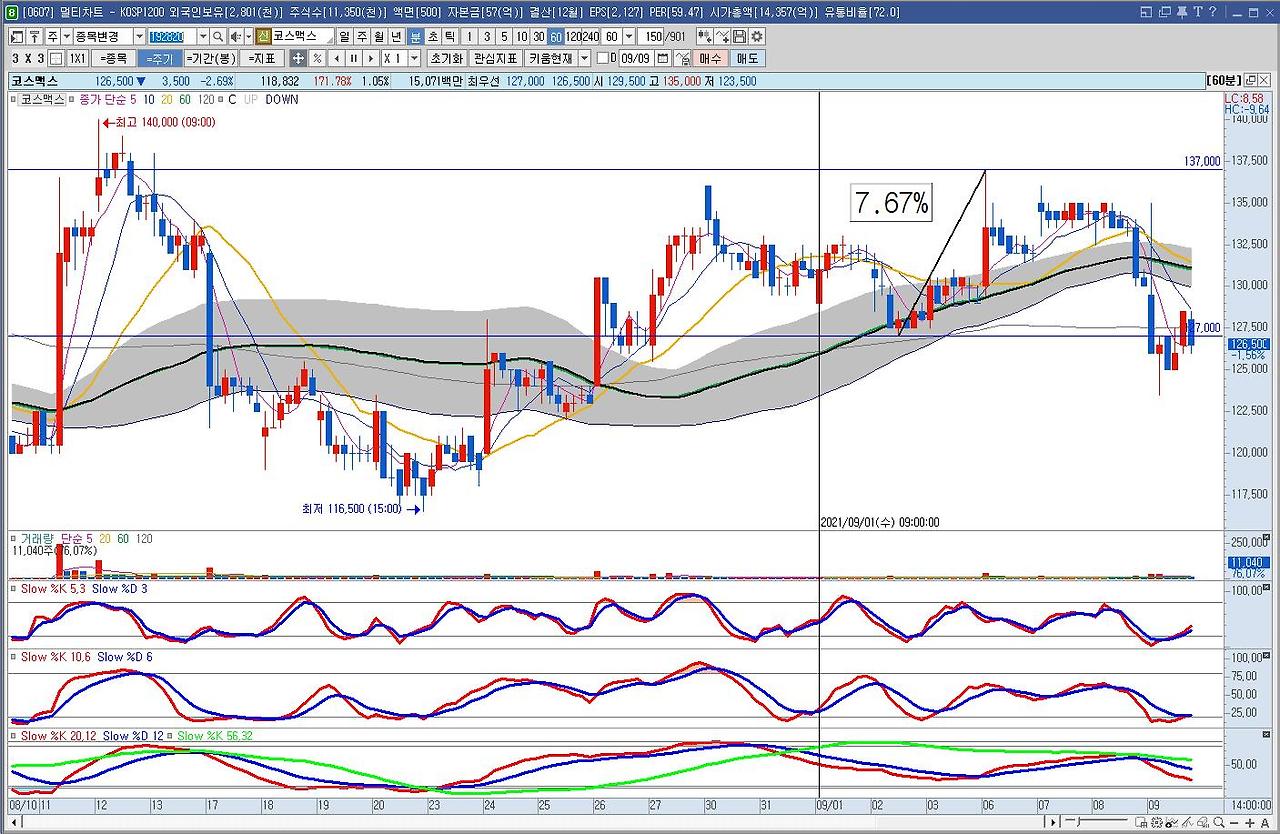Image resolution: width=1280 pixels, height=834 pixels.
Task: Click the 매도 sell button
Action: click(x=746, y=59)
